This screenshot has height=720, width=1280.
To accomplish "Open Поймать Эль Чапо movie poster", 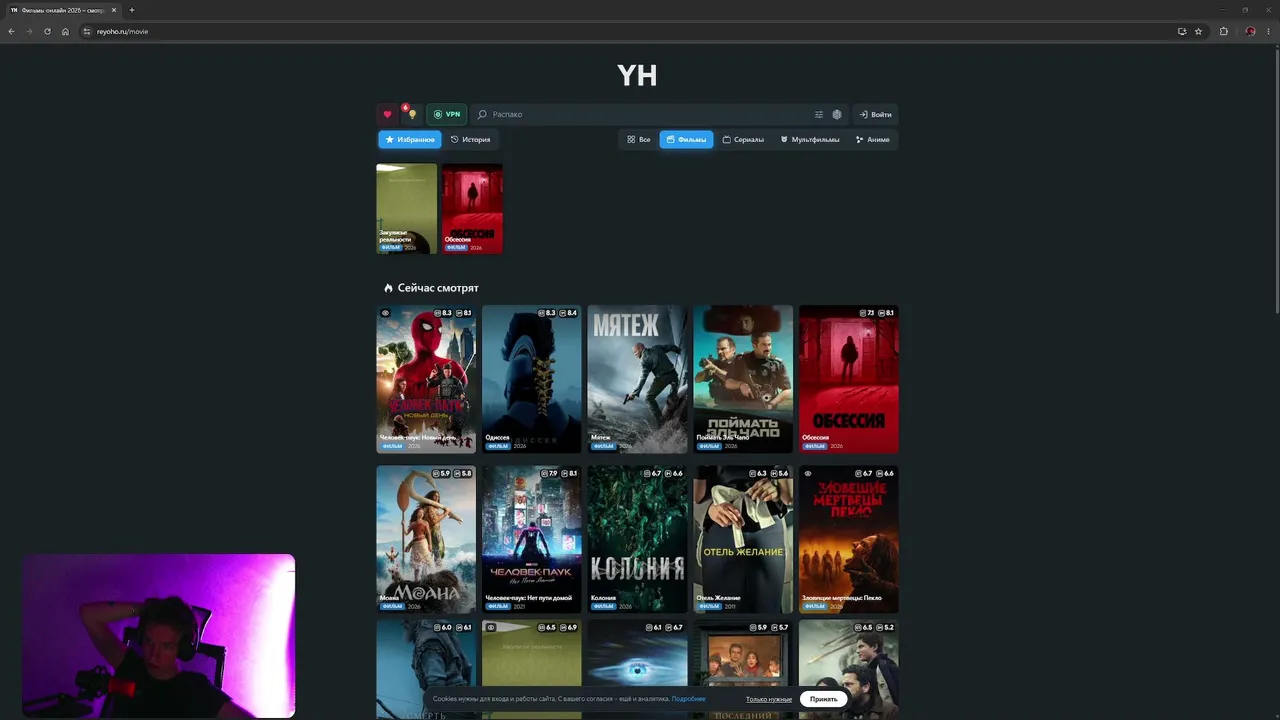I will tap(743, 379).
